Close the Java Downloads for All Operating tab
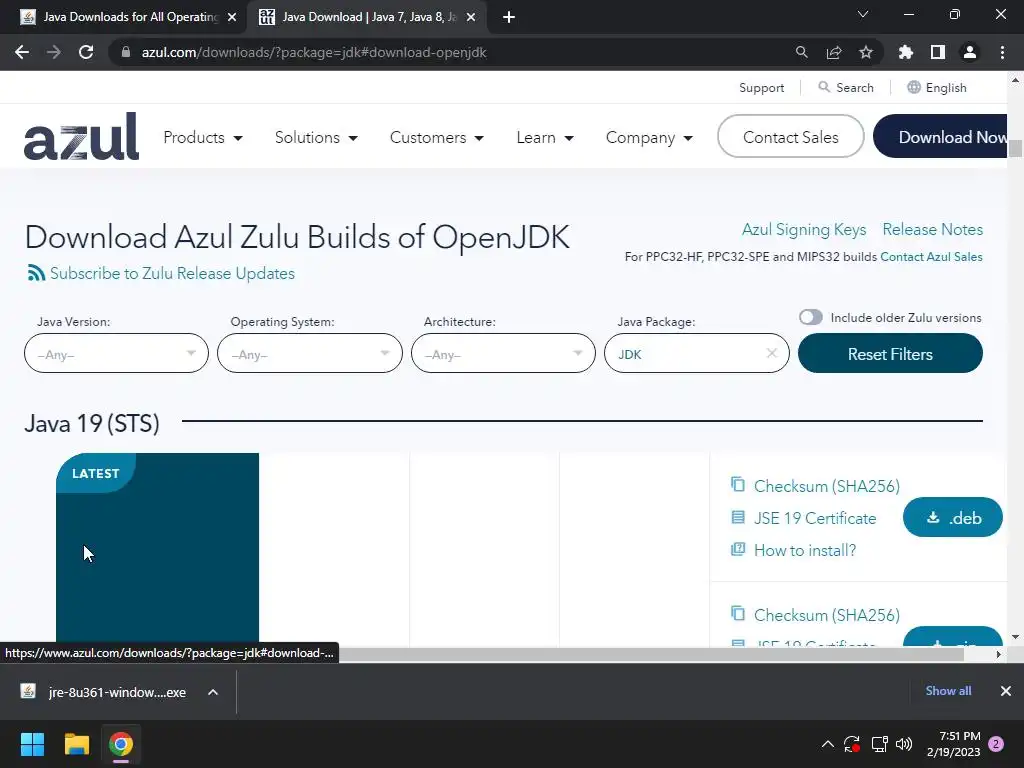 click(x=232, y=18)
